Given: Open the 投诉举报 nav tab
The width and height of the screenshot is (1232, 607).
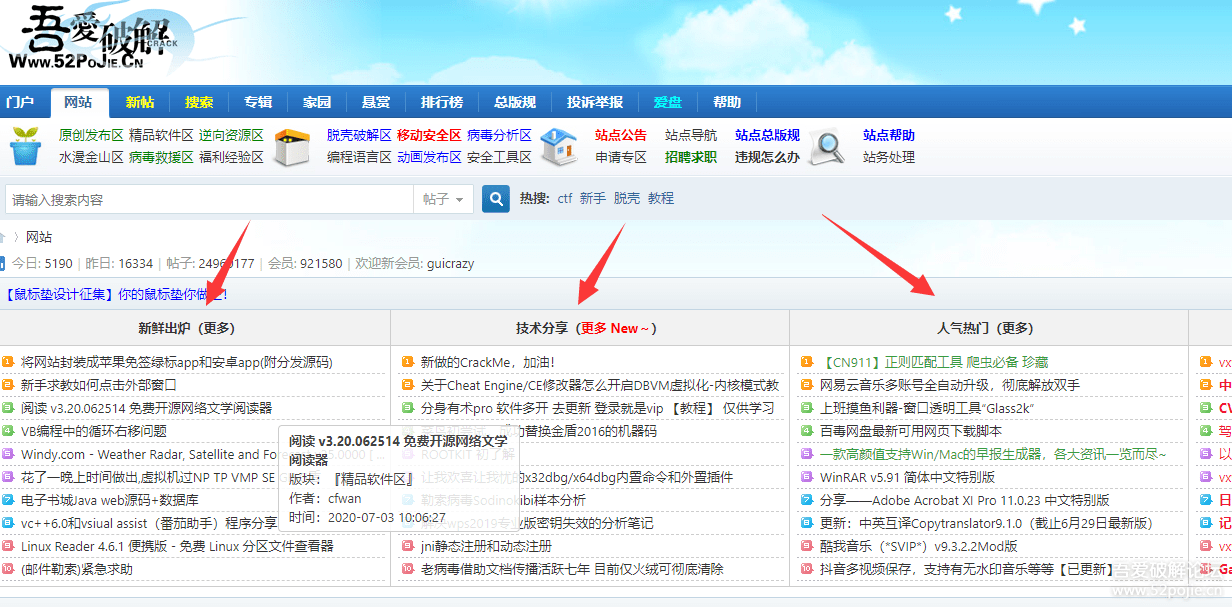Looking at the screenshot, I should pyautogui.click(x=595, y=102).
